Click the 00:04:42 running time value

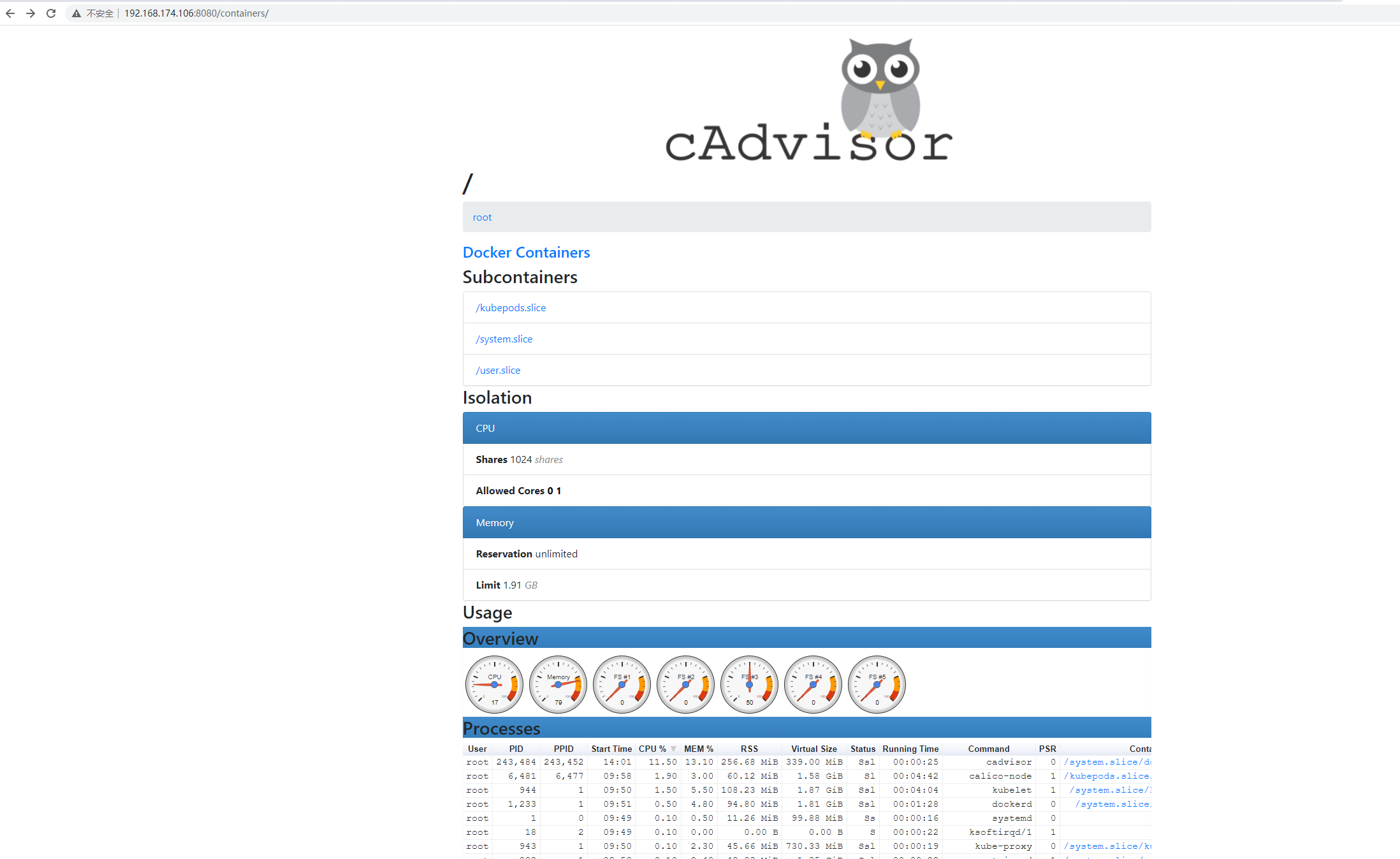(x=915, y=776)
